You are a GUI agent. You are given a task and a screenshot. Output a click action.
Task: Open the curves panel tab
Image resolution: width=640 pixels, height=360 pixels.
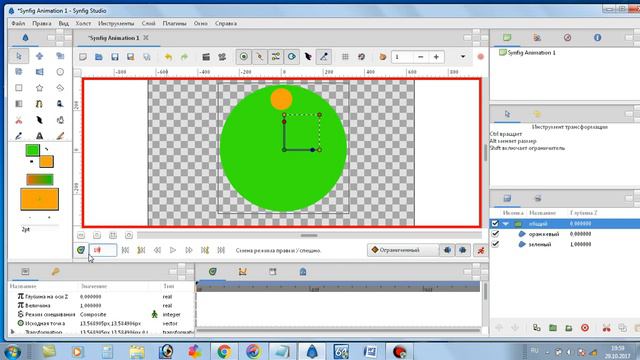pyautogui.click(x=243, y=272)
